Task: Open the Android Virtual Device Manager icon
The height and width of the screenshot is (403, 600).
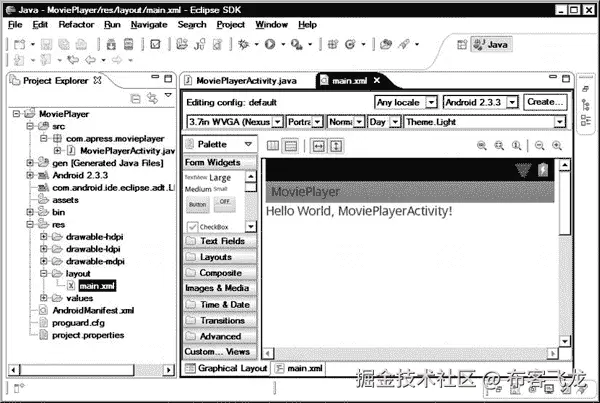Action: [x=129, y=45]
